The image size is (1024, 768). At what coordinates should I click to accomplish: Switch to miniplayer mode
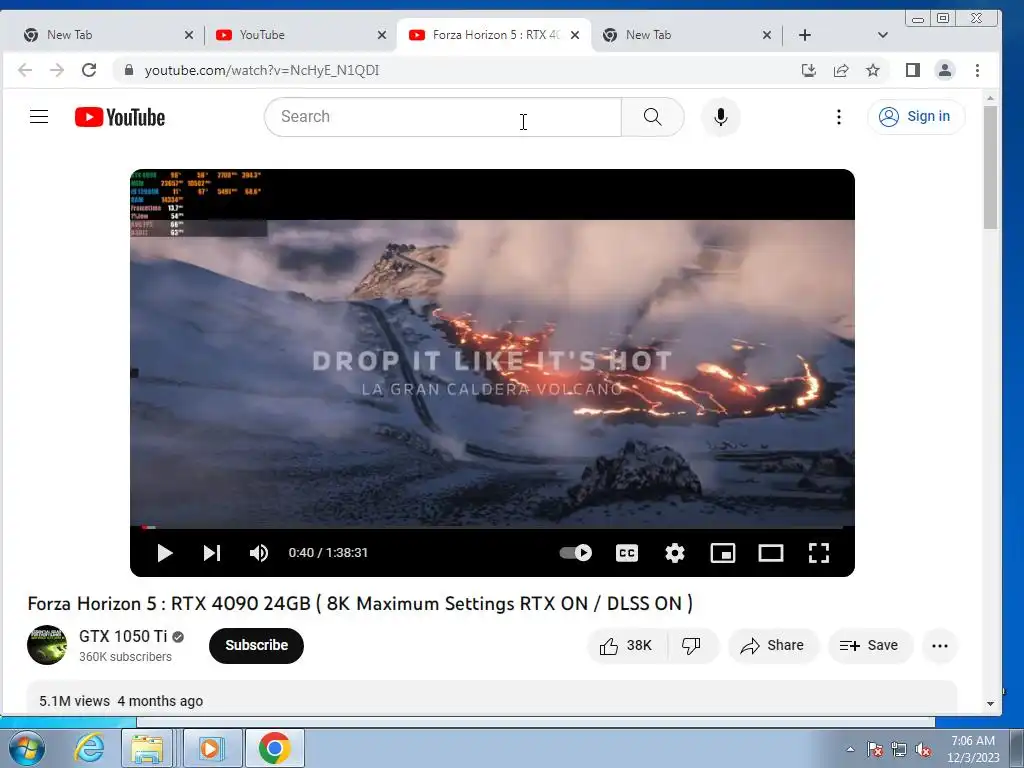click(723, 553)
